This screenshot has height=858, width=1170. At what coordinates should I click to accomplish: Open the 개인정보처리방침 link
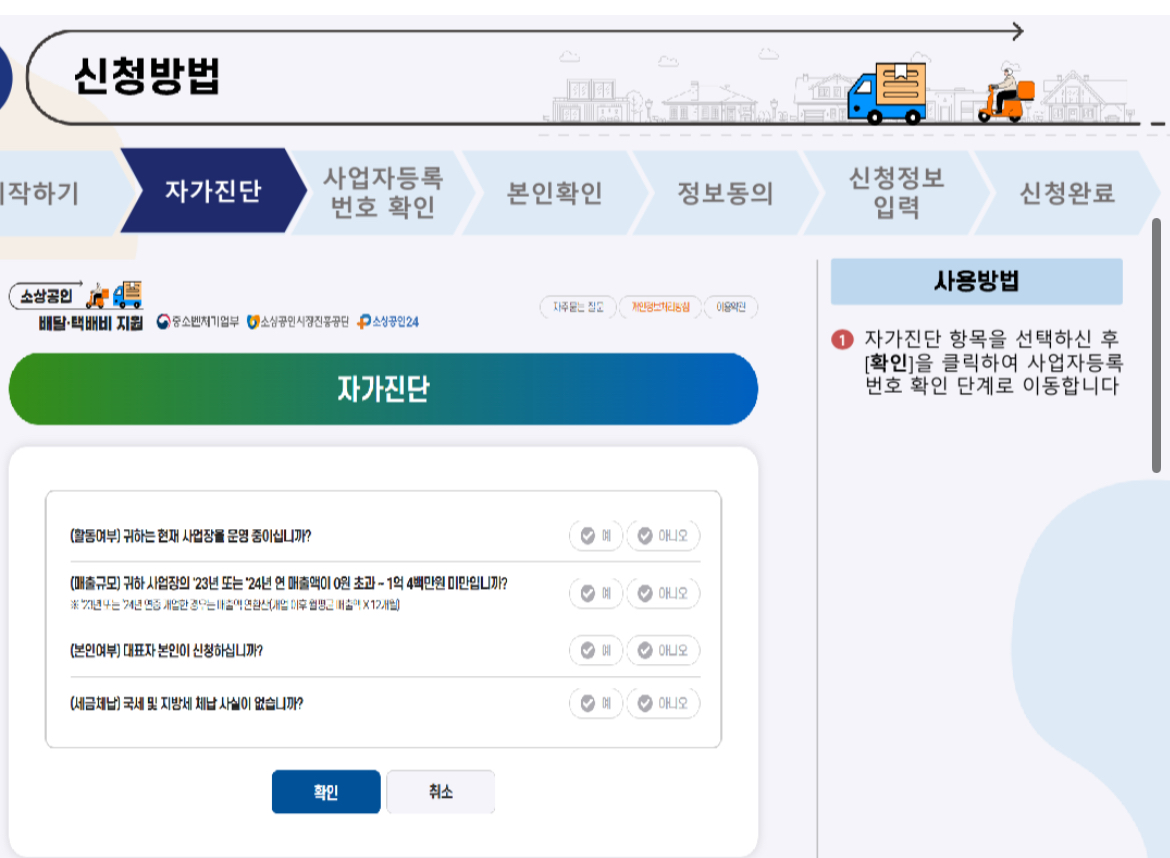[660, 307]
